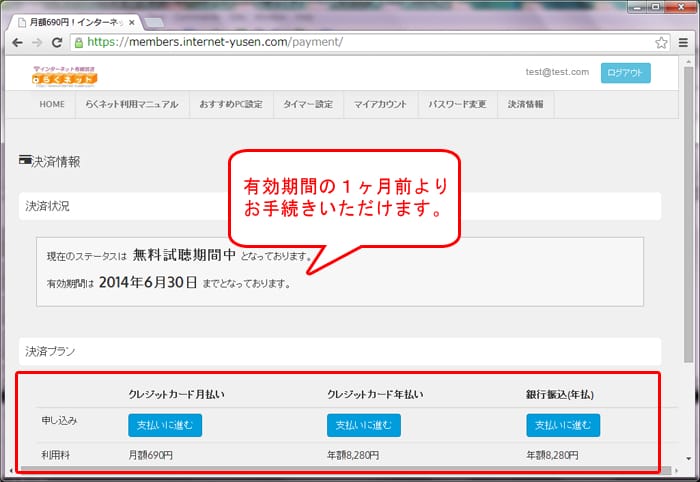Open the タイマー設定 menu item
This screenshot has width=700, height=482.
click(x=308, y=104)
